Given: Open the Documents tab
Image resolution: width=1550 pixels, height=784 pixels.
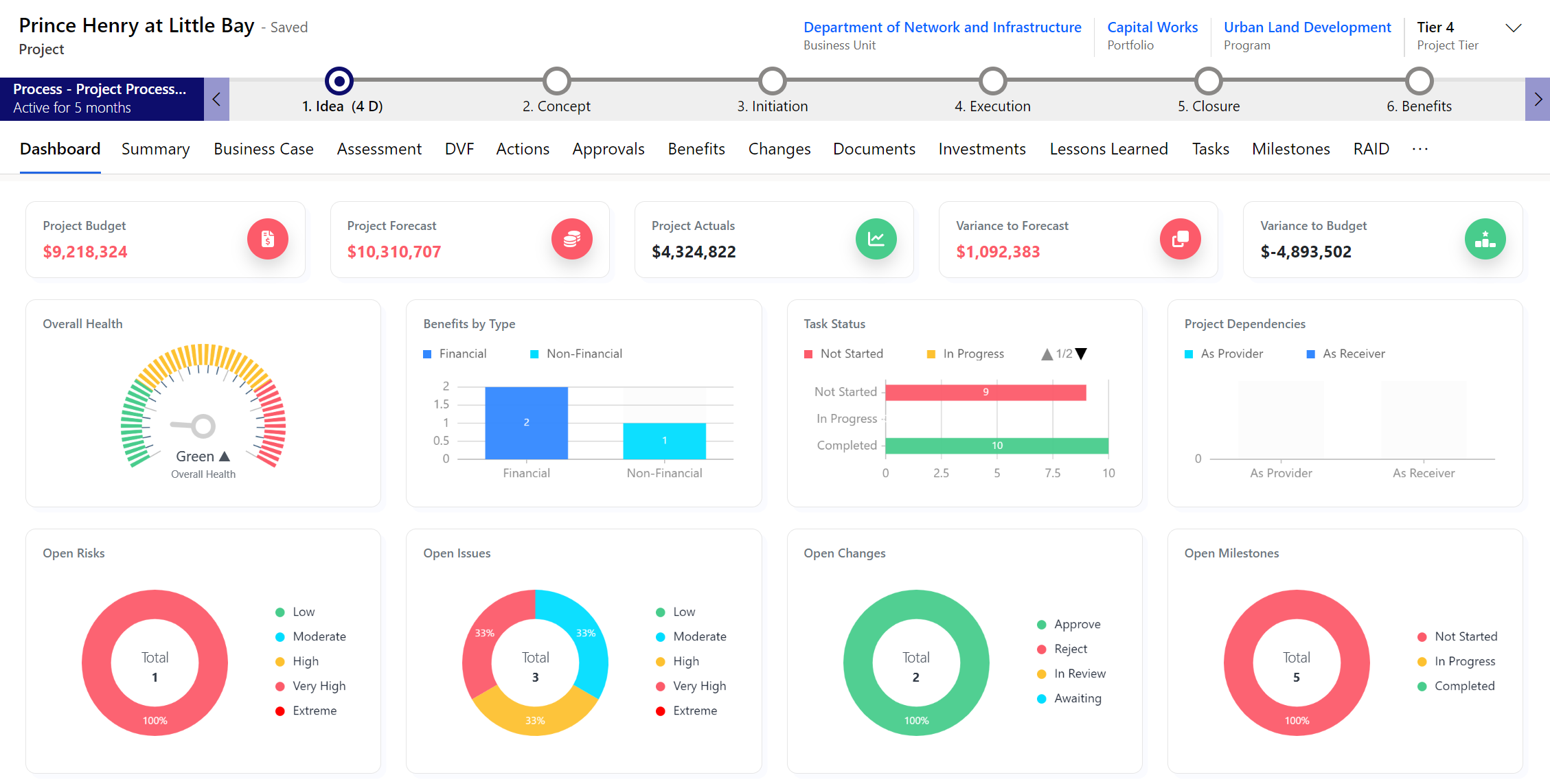Looking at the screenshot, I should [x=874, y=149].
